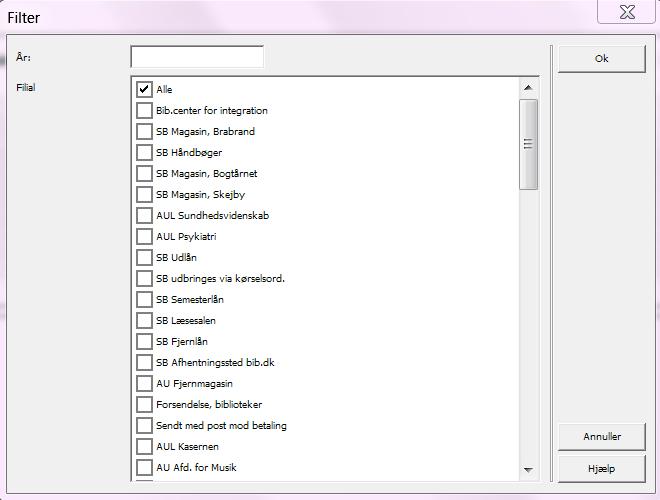Check AUL Sundhedsvidenskab
This screenshot has height=500, width=660.
144,215
